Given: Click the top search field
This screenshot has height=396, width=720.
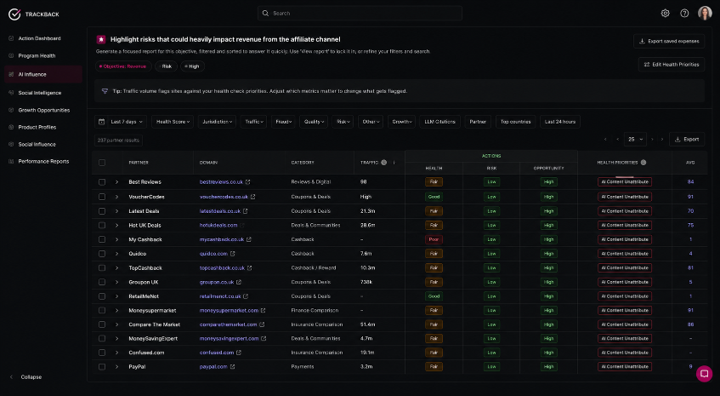Looking at the screenshot, I should [360, 13].
